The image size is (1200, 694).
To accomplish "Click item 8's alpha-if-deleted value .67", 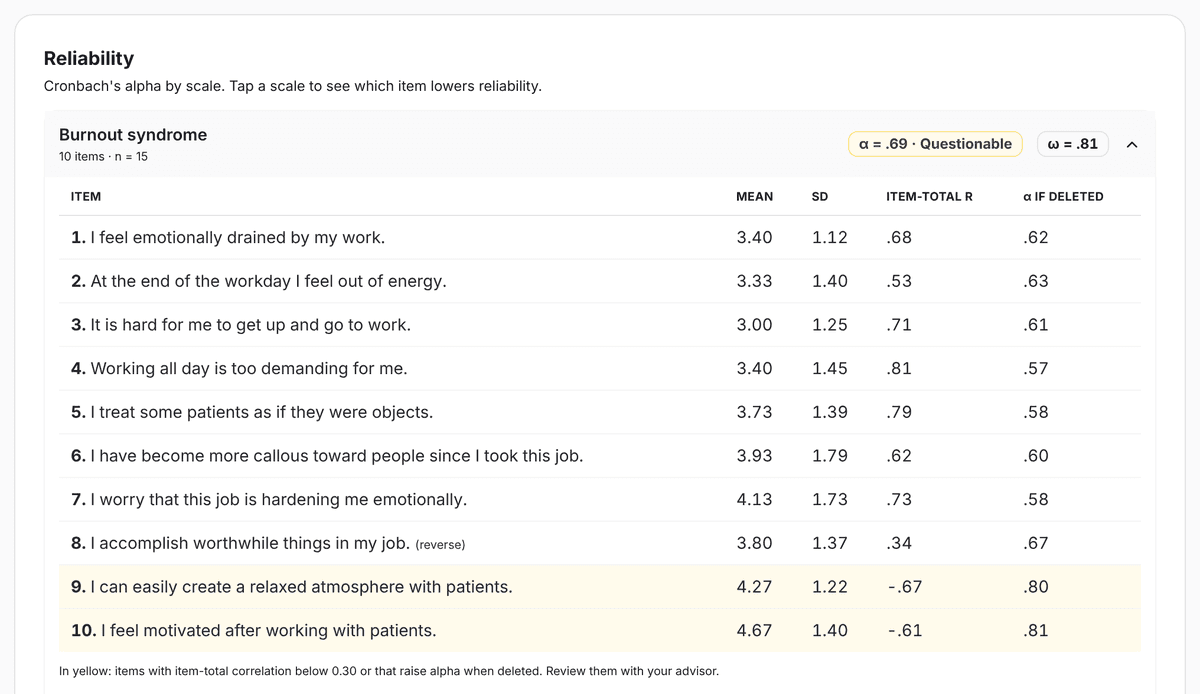I will [x=1036, y=543].
